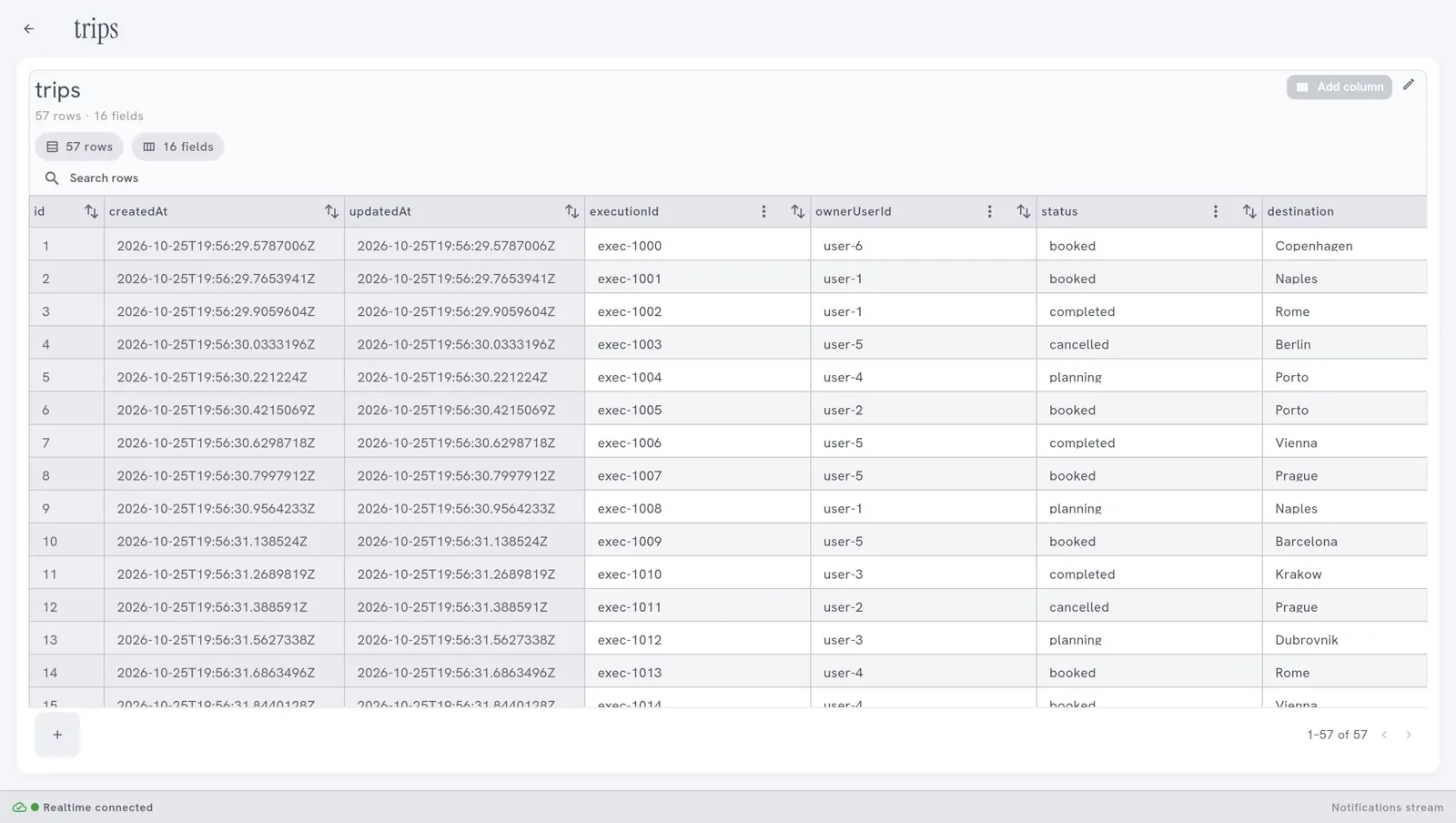Click the 57 rows chip

click(79, 147)
